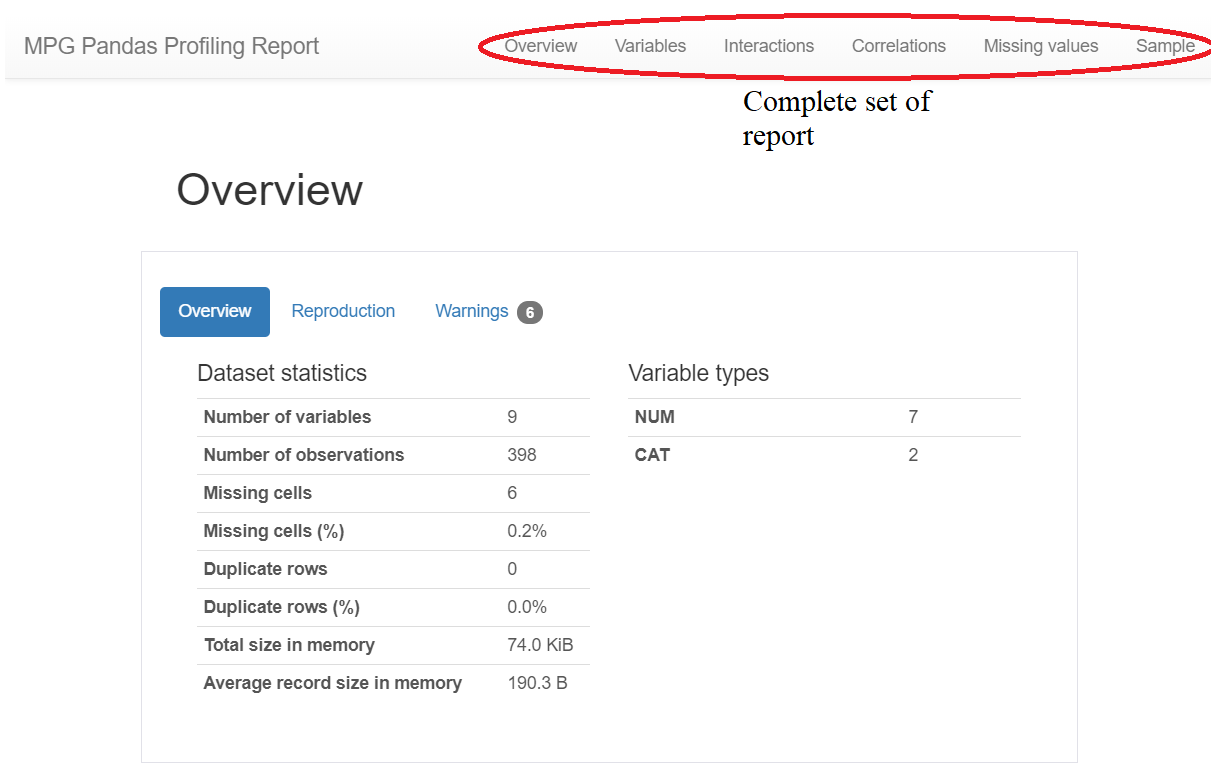Go to the Missing values section
Viewport: 1211px width, 772px height.
pyautogui.click(x=1039, y=46)
